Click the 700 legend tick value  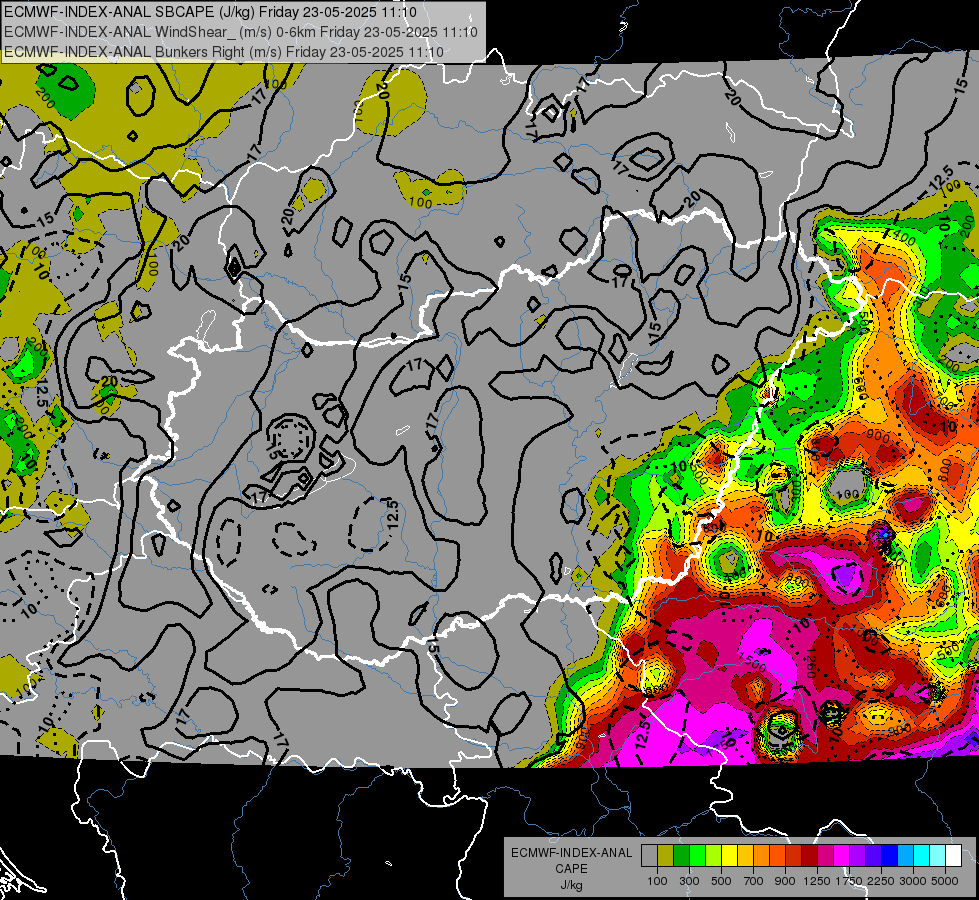(754, 881)
